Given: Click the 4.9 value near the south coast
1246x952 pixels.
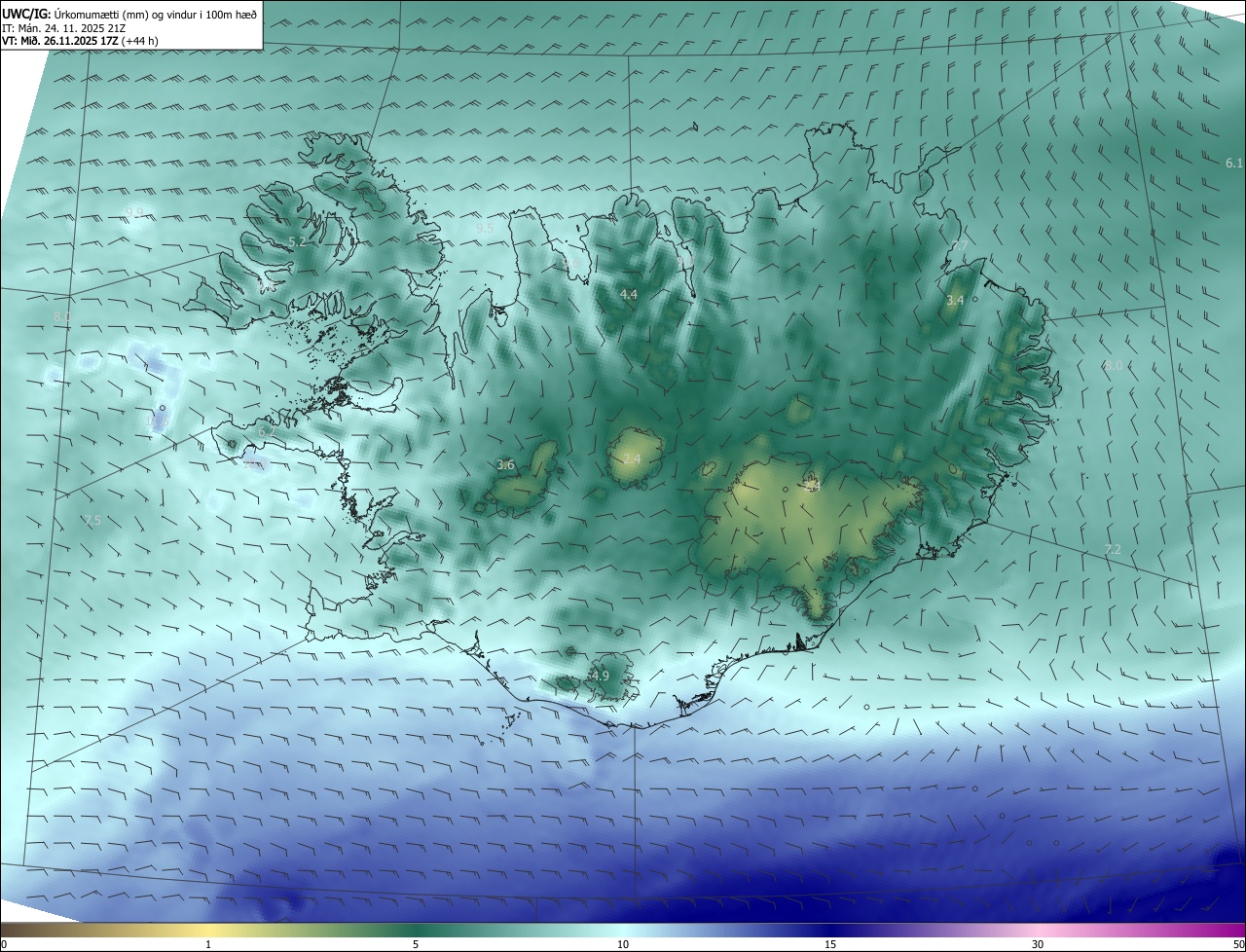Looking at the screenshot, I should 601,676.
